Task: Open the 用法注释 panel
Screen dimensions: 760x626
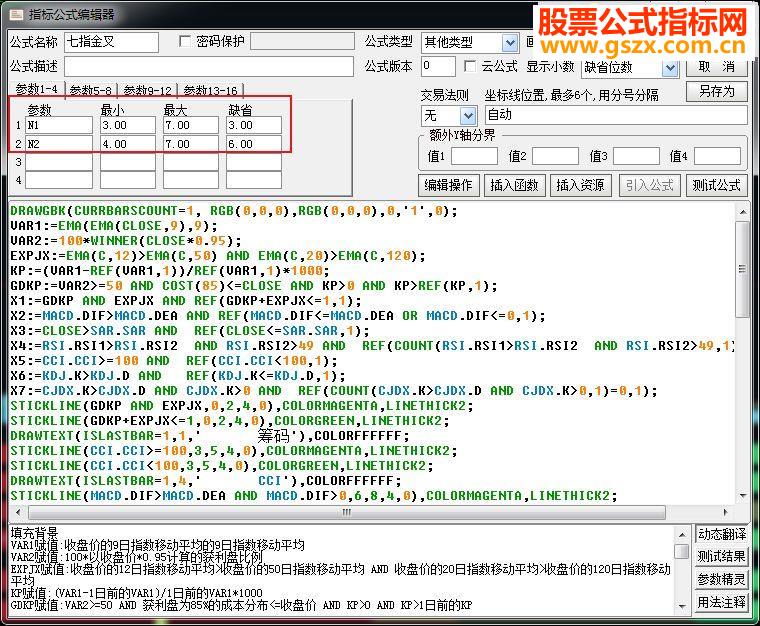Action: [x=721, y=602]
